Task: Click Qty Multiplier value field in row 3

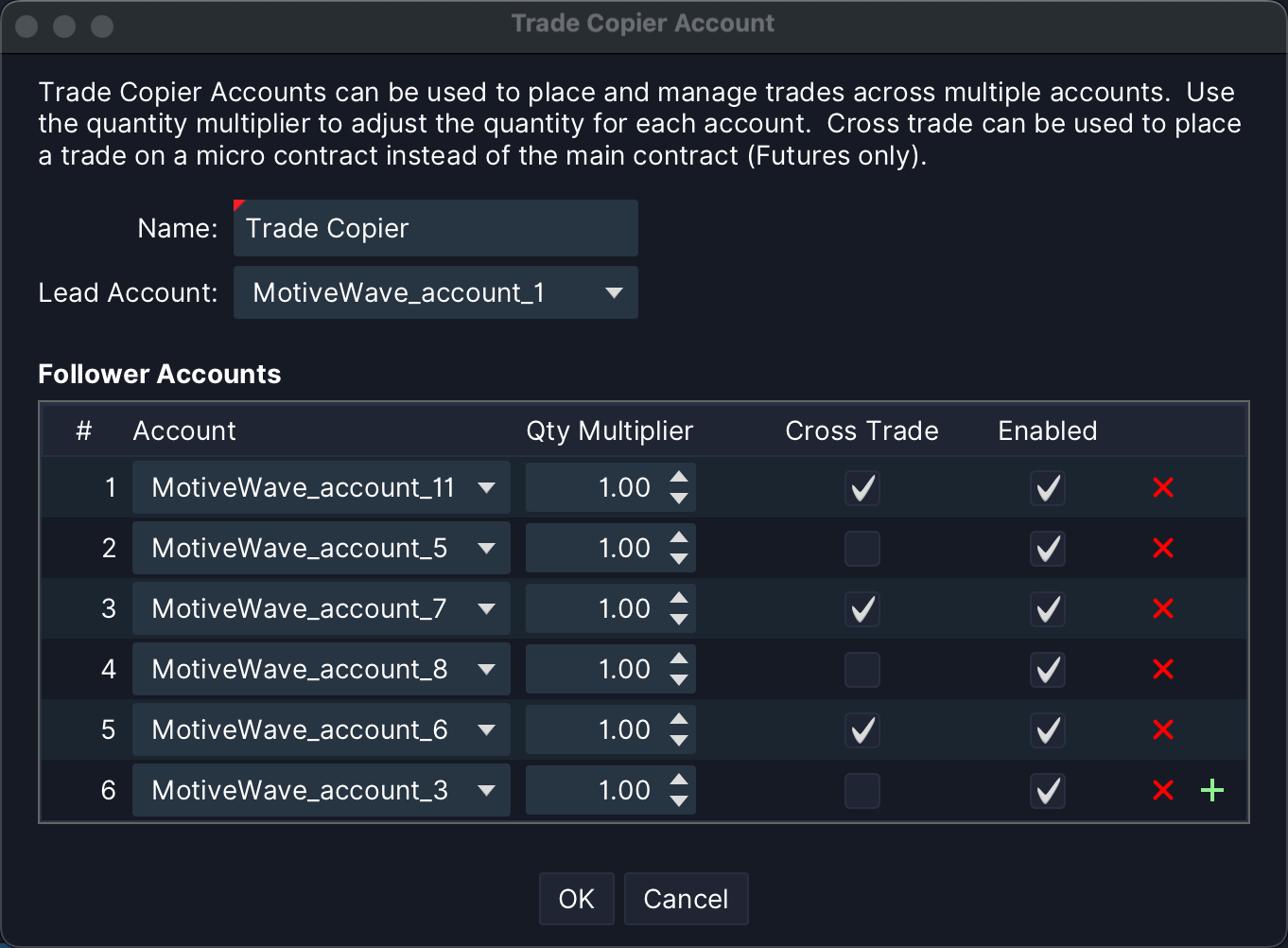Action: (x=596, y=608)
